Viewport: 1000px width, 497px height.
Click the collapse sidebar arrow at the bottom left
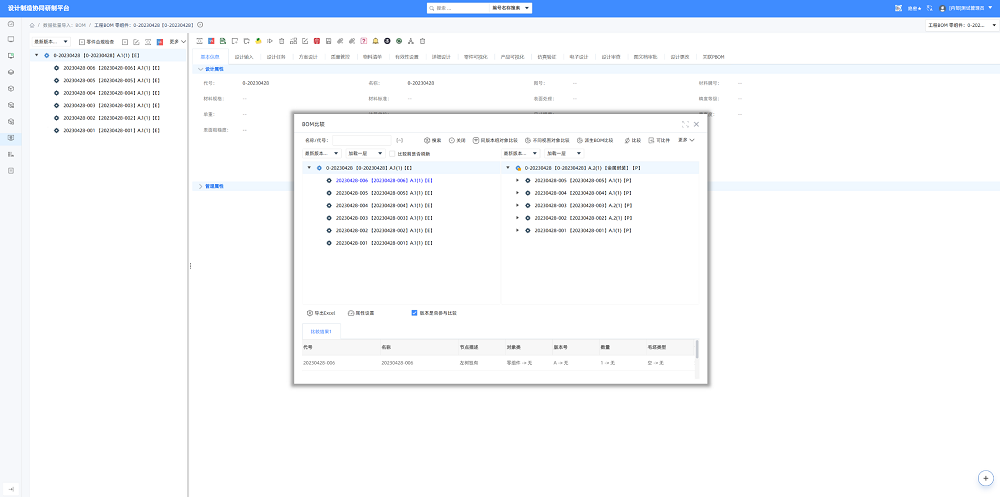[11, 489]
